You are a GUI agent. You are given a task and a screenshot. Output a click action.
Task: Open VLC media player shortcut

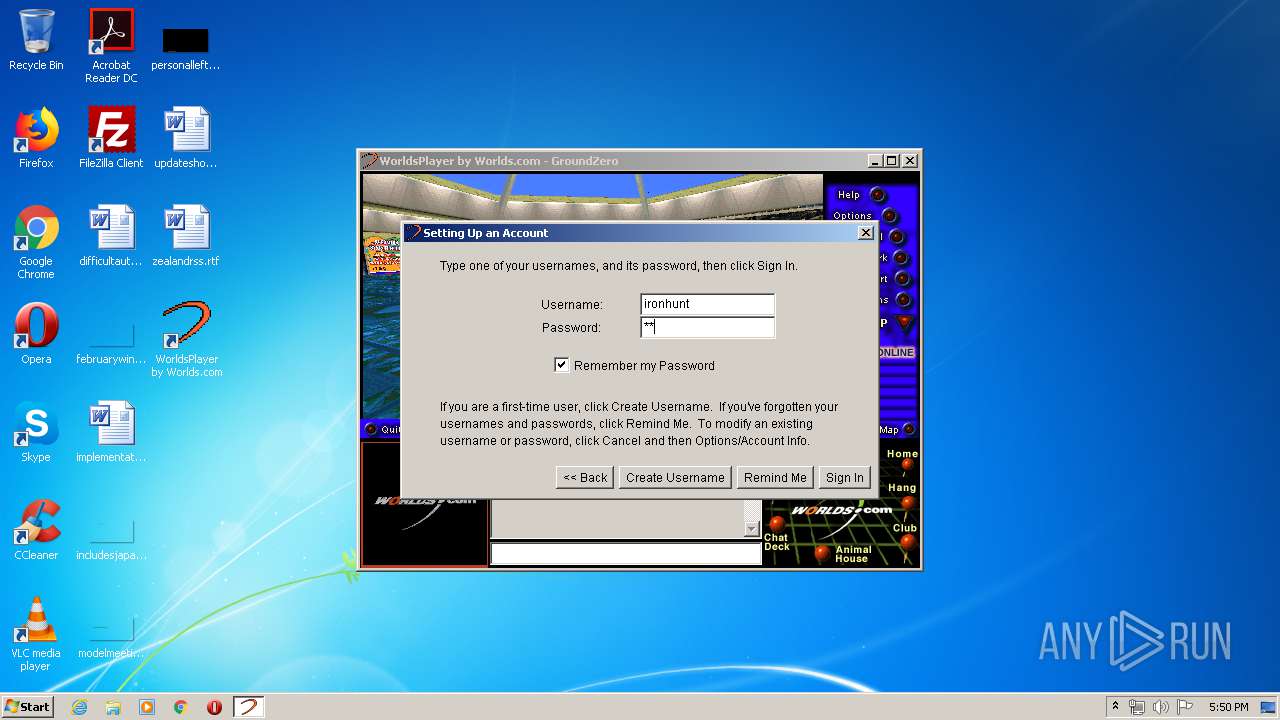coord(36,634)
